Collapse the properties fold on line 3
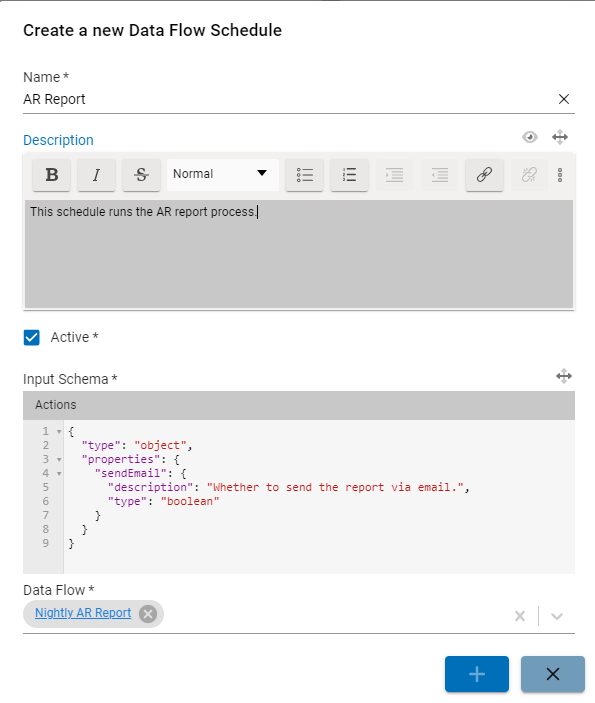The width and height of the screenshot is (595, 703). pos(59,460)
